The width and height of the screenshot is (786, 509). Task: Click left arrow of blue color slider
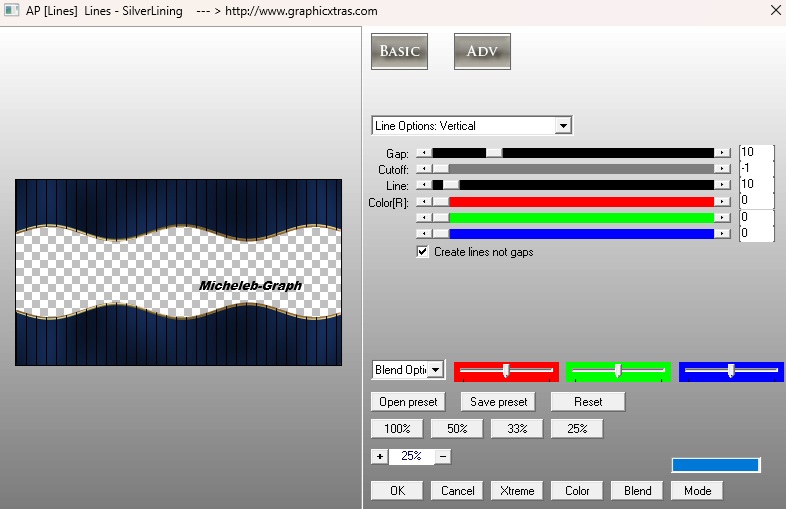point(424,234)
